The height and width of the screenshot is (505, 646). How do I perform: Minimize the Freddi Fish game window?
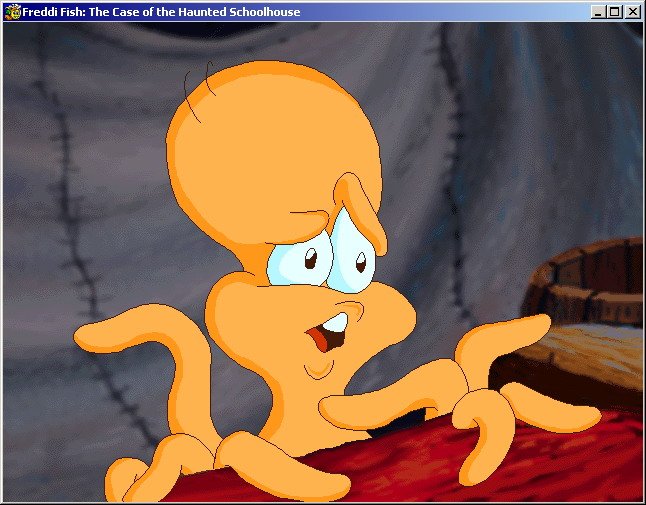point(598,12)
